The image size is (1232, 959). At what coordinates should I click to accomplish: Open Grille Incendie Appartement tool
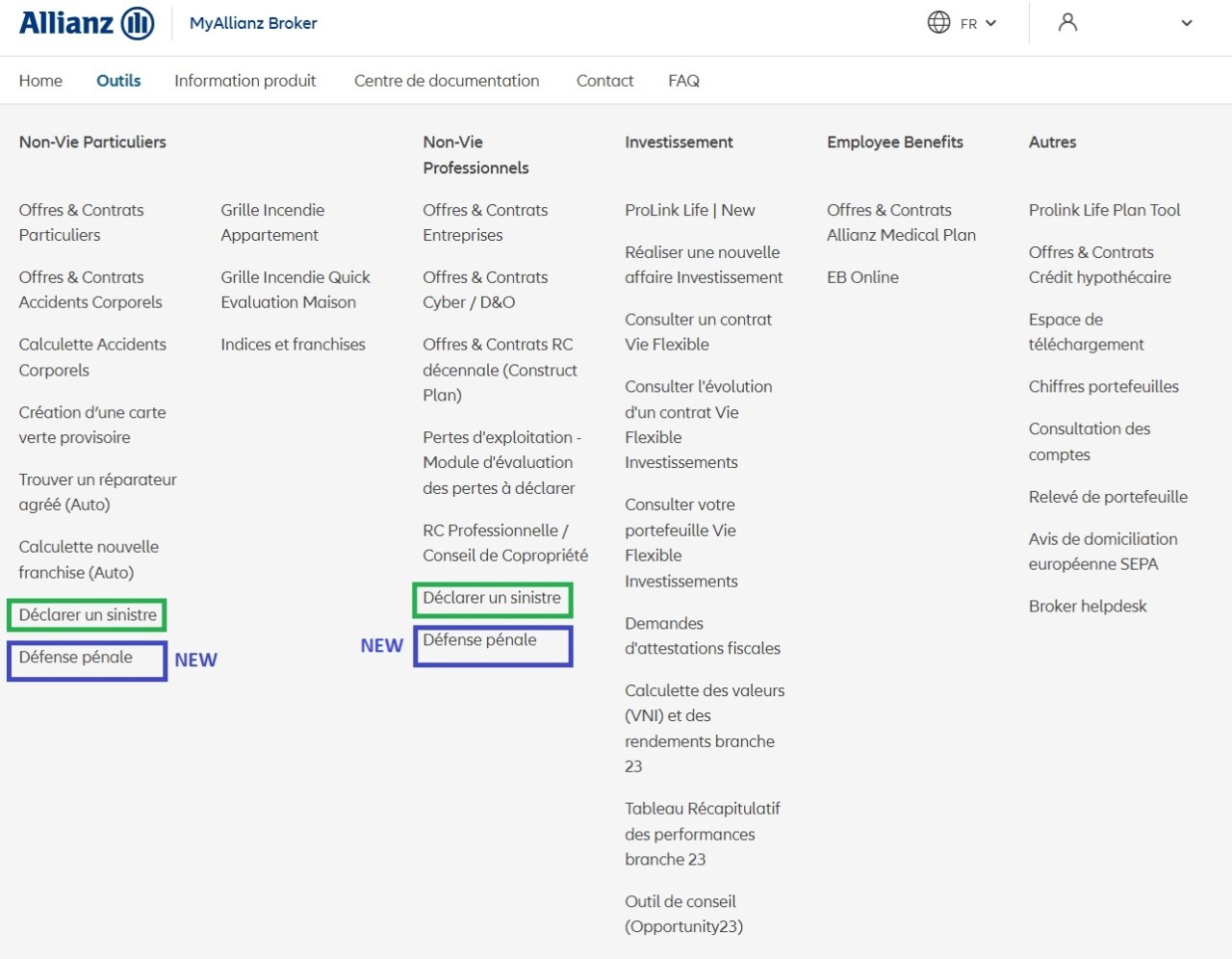click(x=271, y=222)
